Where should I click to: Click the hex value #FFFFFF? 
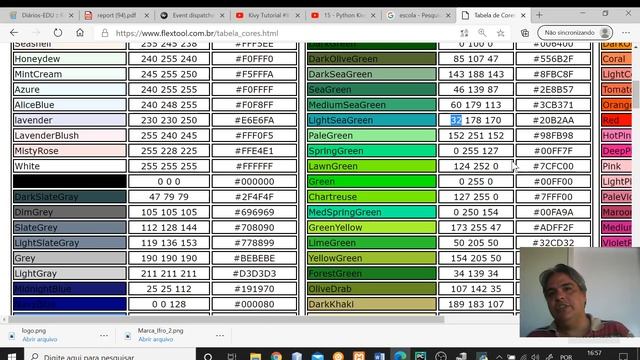[254, 166]
